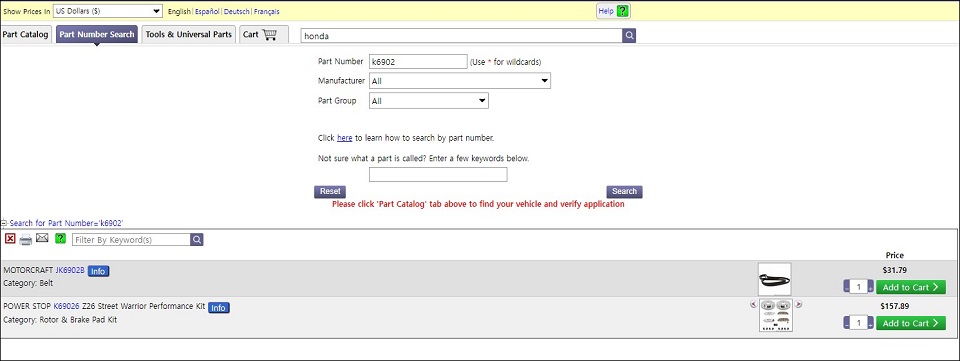The height and width of the screenshot is (361, 960).
Task: Open the currency 'US Dollars ($)' dropdown
Action: pyautogui.click(x=108, y=11)
